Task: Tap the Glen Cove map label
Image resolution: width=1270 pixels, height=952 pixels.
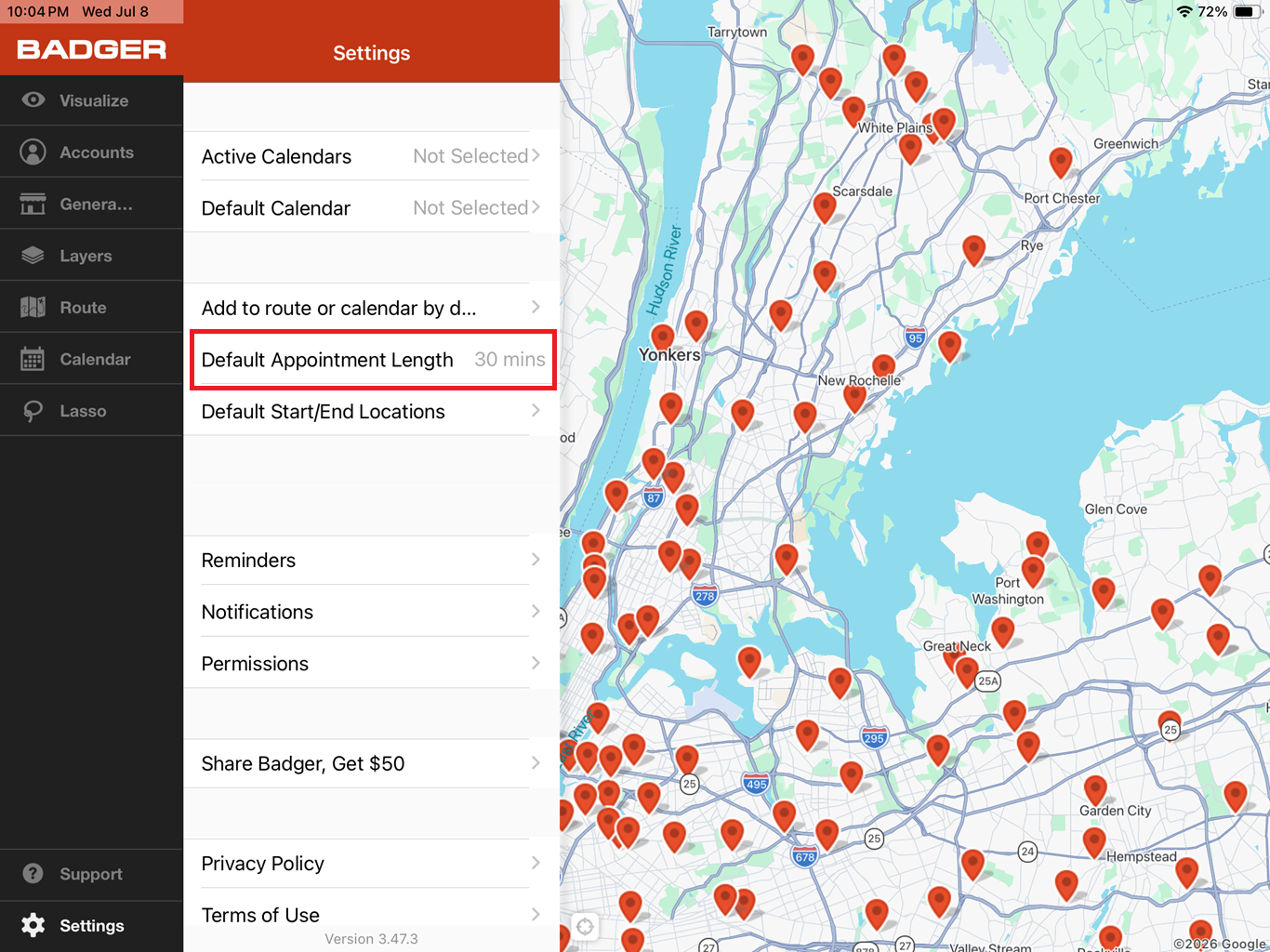Action: (1116, 509)
